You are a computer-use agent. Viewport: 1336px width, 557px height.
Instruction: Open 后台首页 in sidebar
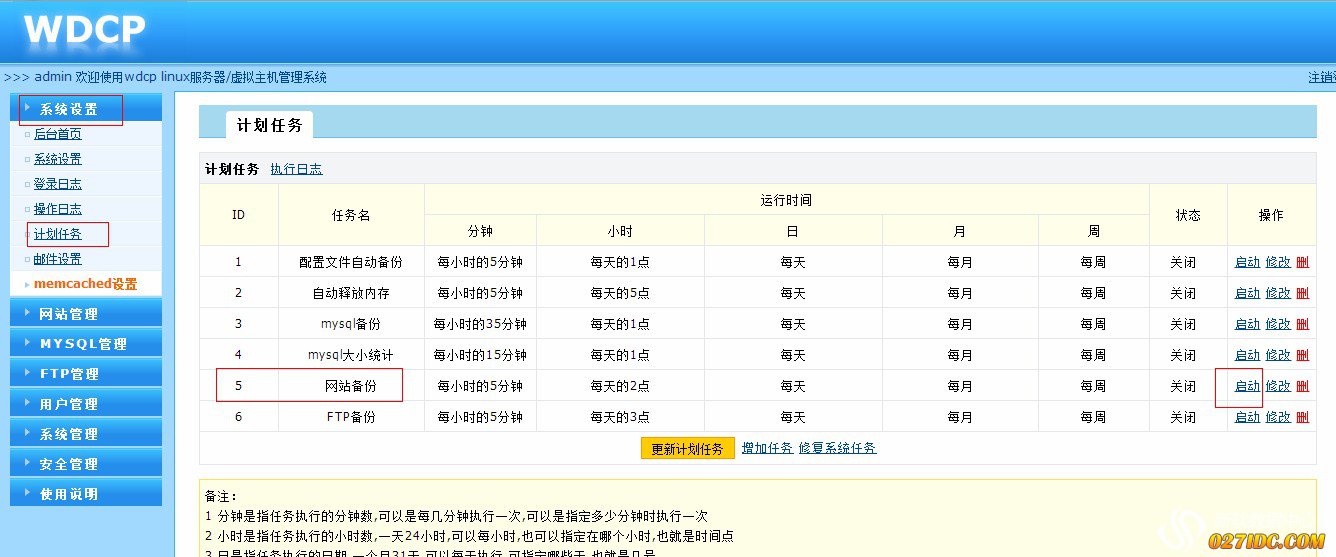coord(58,134)
